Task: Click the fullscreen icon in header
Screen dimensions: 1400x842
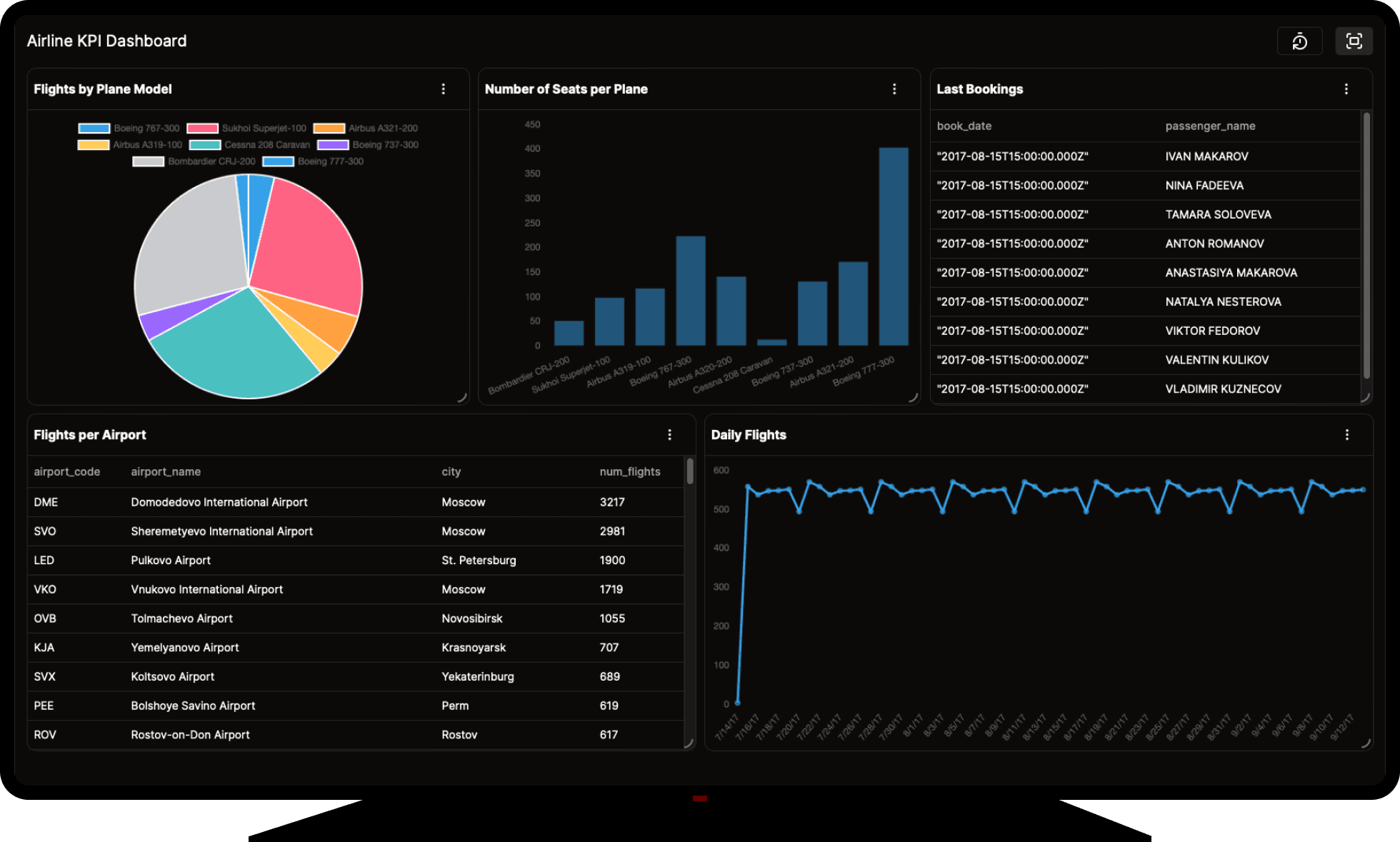Action: point(1354,41)
